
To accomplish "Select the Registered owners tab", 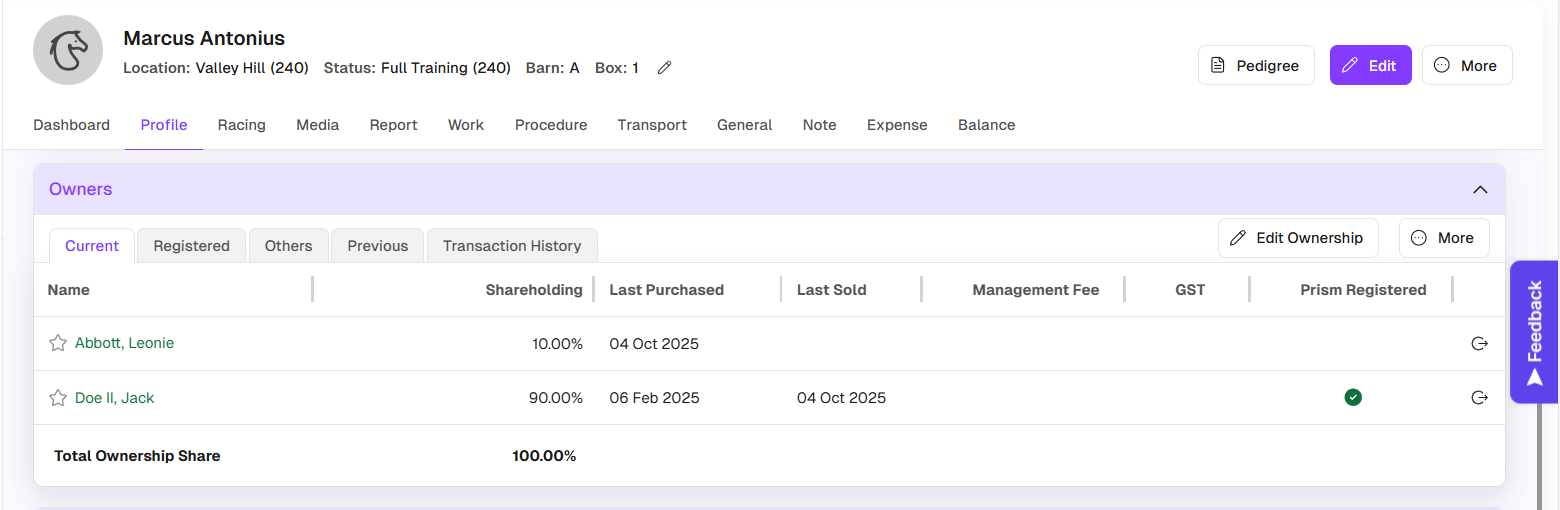I will pyautogui.click(x=191, y=246).
